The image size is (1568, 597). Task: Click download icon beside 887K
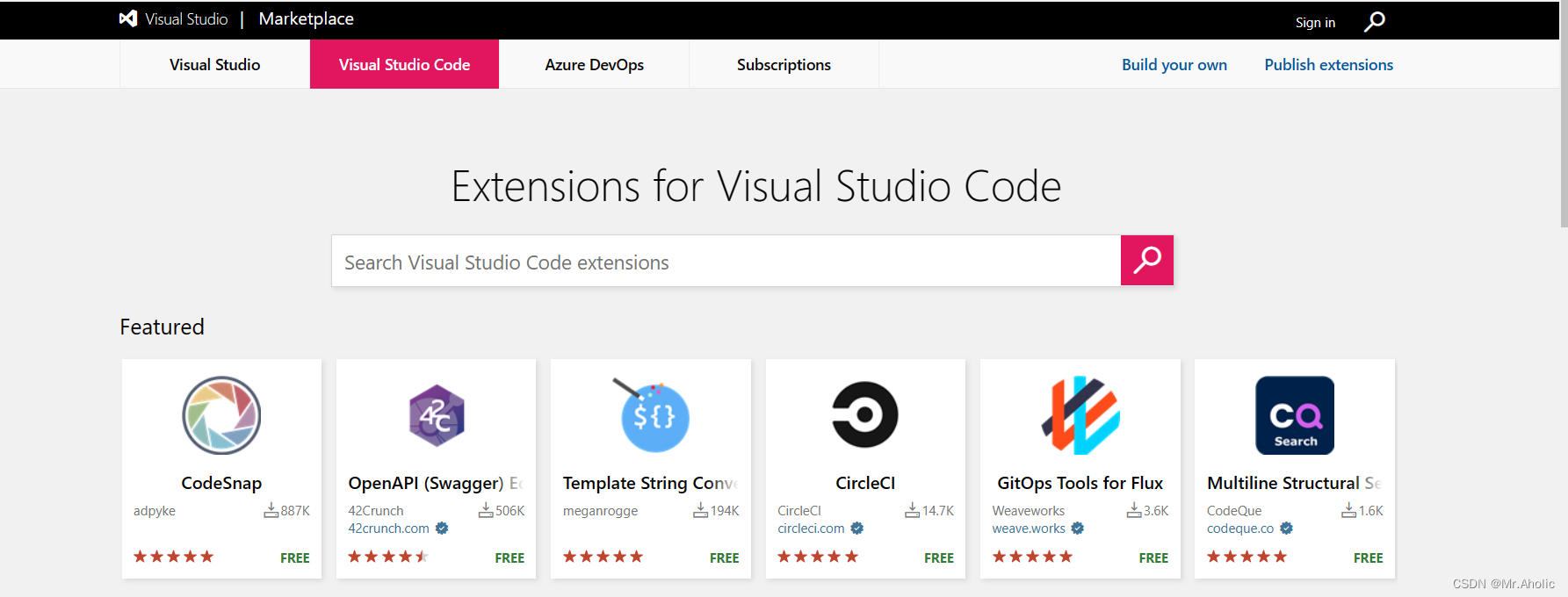click(271, 510)
